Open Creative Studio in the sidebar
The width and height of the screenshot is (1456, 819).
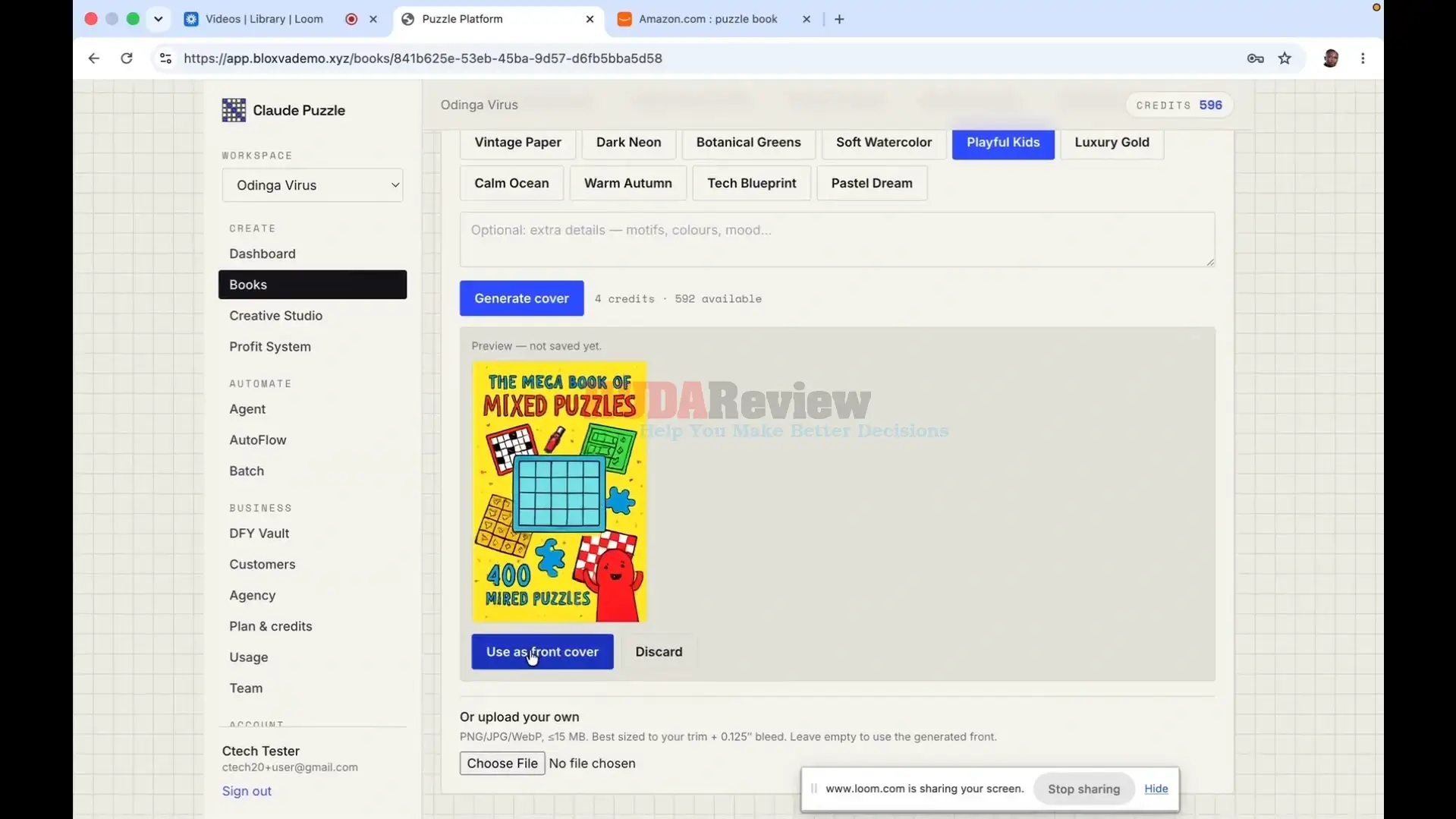pyautogui.click(x=313, y=316)
